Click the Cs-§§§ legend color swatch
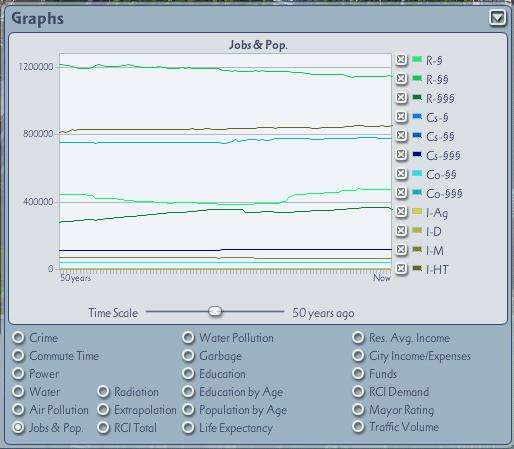Viewport: 514px width, 449px height. click(x=417, y=154)
